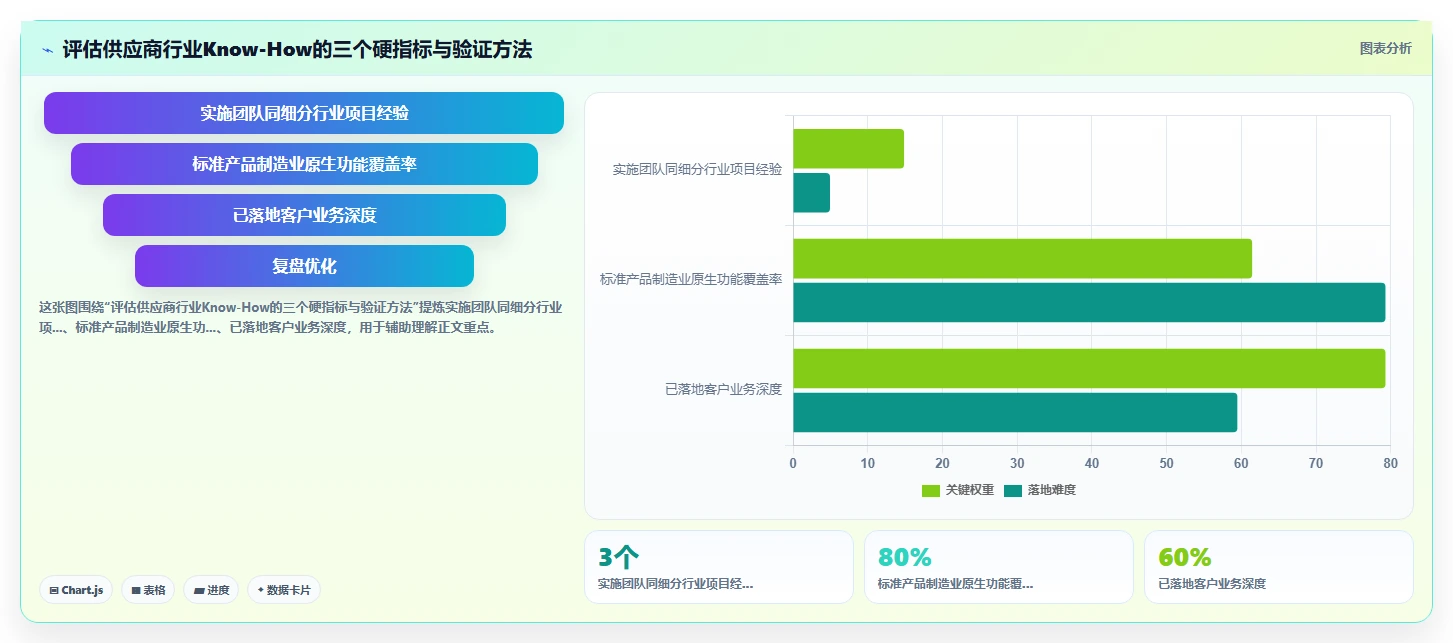Click the 60% data card

point(1279,567)
